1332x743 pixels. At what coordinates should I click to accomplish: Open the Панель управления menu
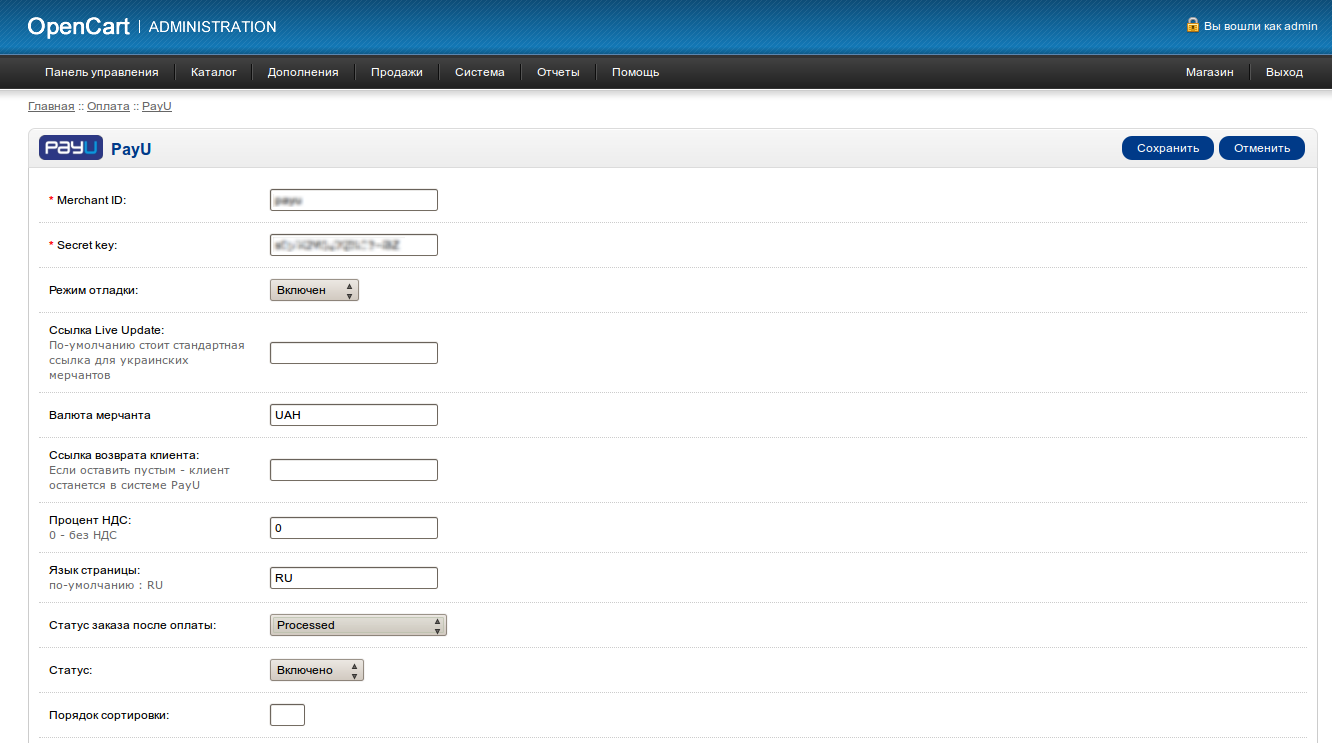pyautogui.click(x=102, y=72)
